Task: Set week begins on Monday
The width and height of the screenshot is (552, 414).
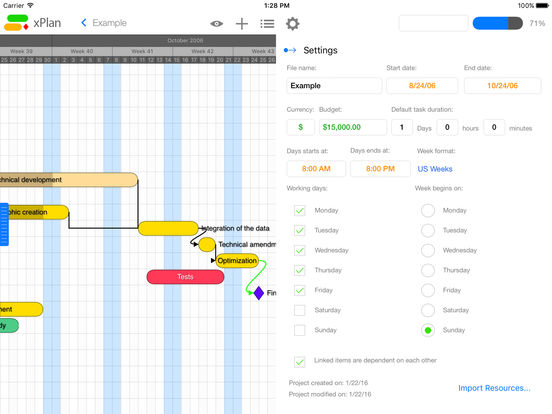Action: tap(428, 211)
